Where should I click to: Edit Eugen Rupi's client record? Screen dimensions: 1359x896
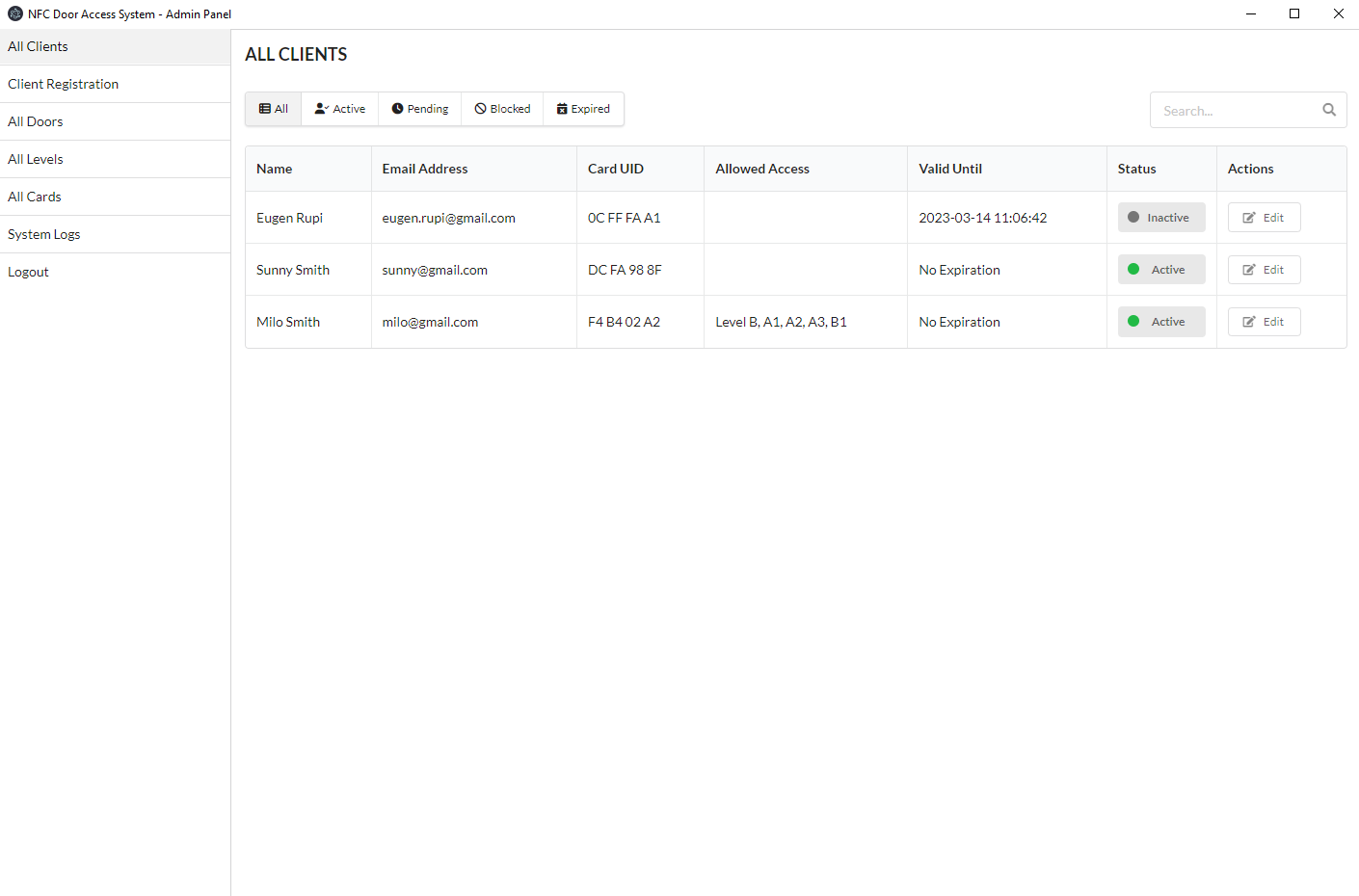(1264, 218)
